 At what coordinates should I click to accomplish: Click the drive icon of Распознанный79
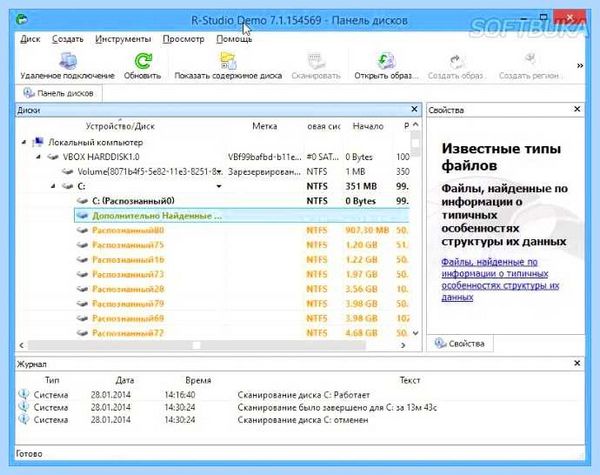coord(82,304)
